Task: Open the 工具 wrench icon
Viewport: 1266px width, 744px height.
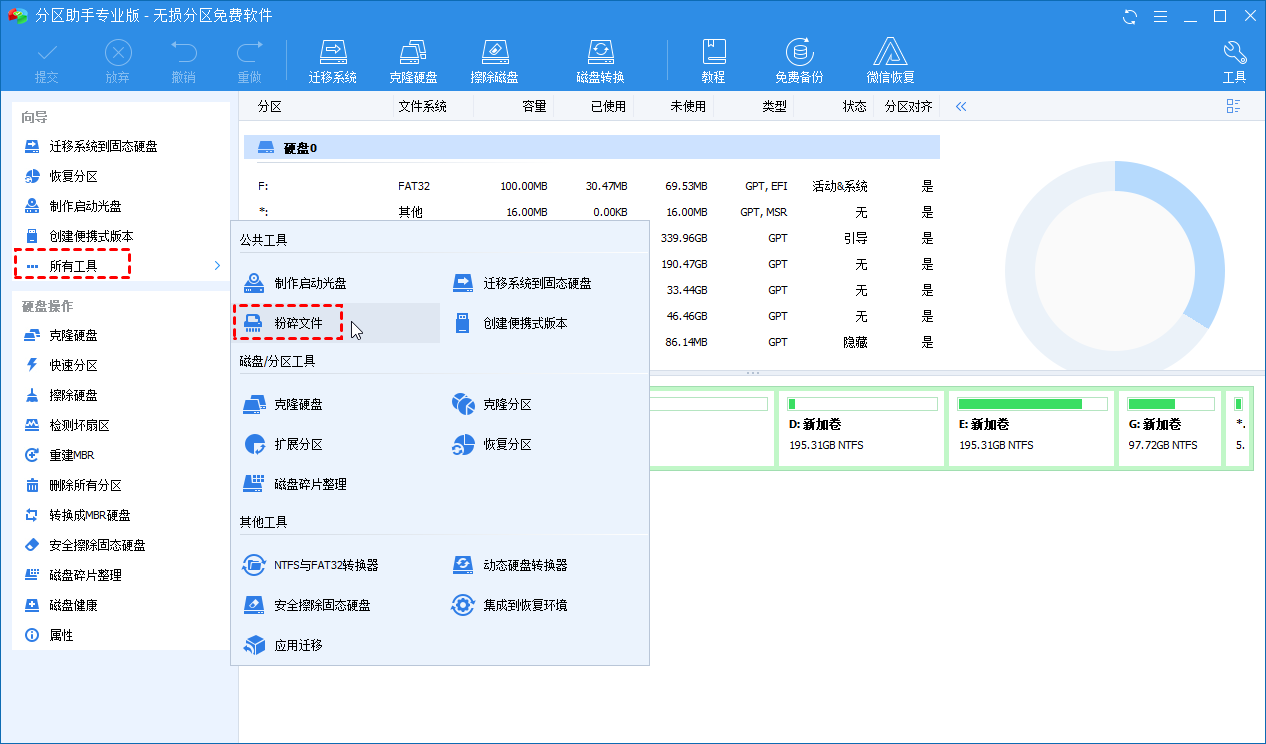Action: (x=1234, y=61)
